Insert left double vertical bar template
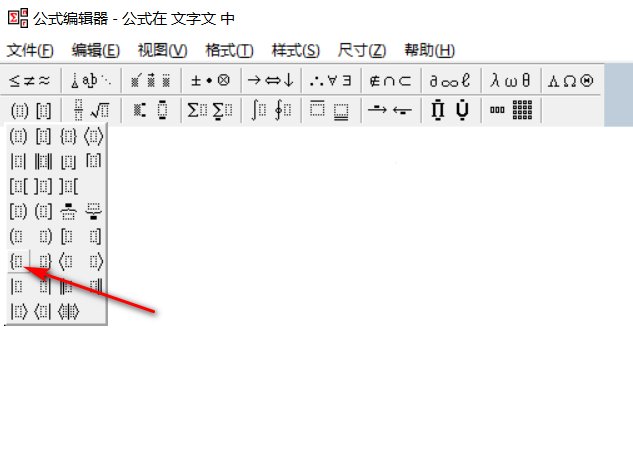Image resolution: width=633 pixels, height=465 pixels. 67,287
